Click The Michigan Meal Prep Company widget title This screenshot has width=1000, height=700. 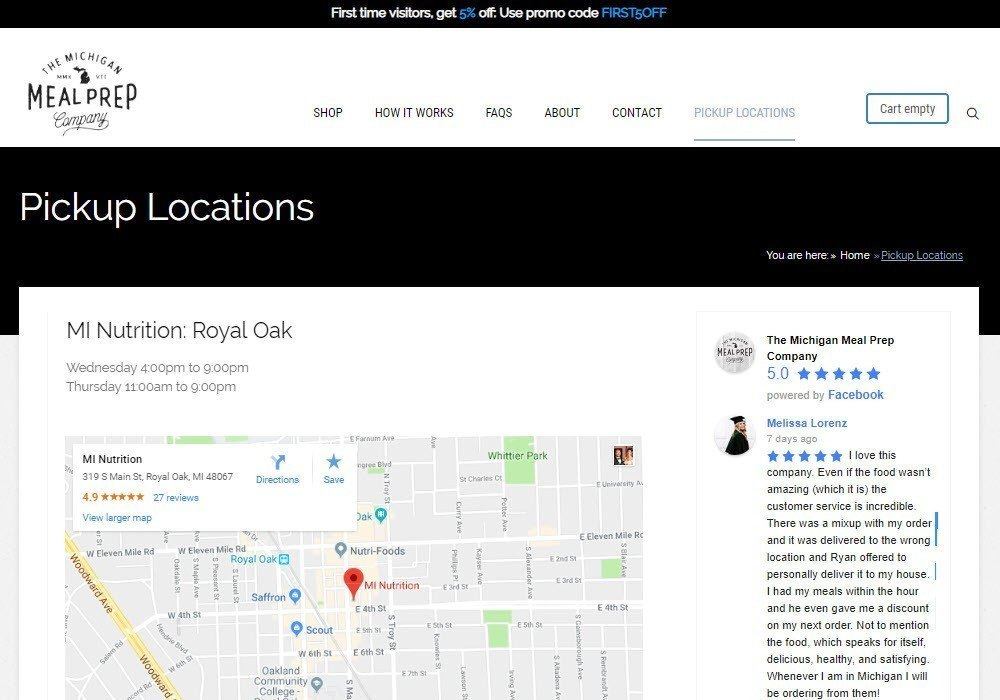pos(830,348)
